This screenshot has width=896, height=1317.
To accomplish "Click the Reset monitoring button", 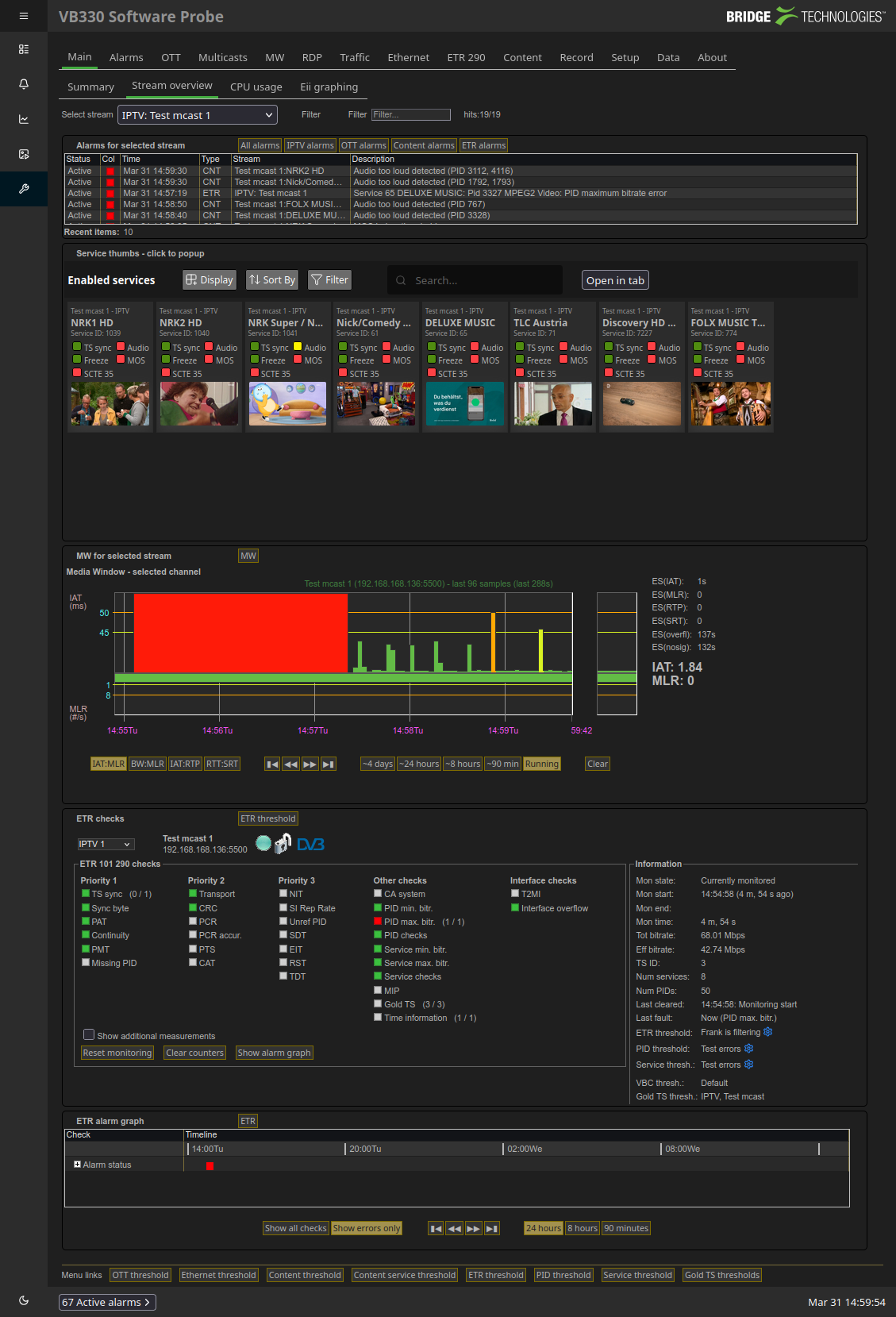I will pyautogui.click(x=117, y=1053).
